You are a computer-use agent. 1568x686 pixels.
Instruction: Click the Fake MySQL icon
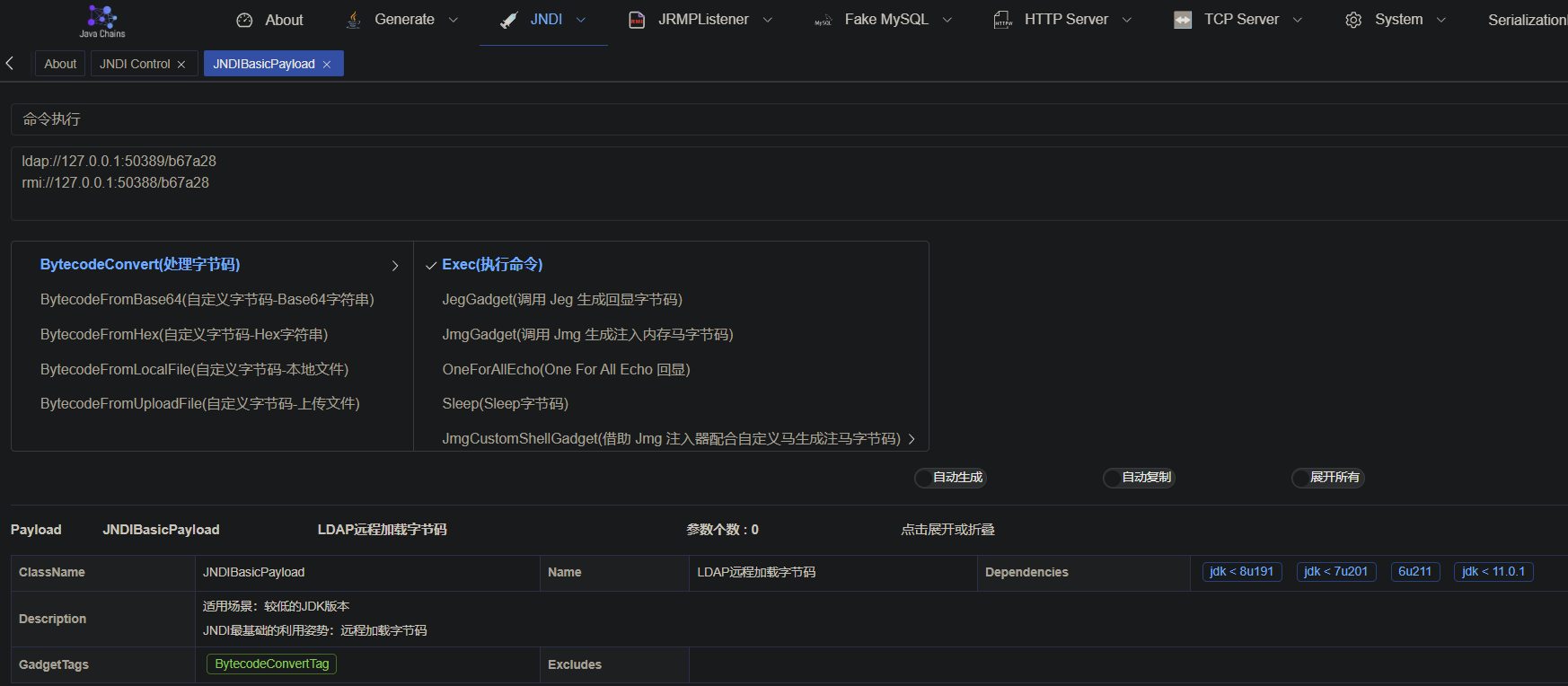tap(823, 20)
